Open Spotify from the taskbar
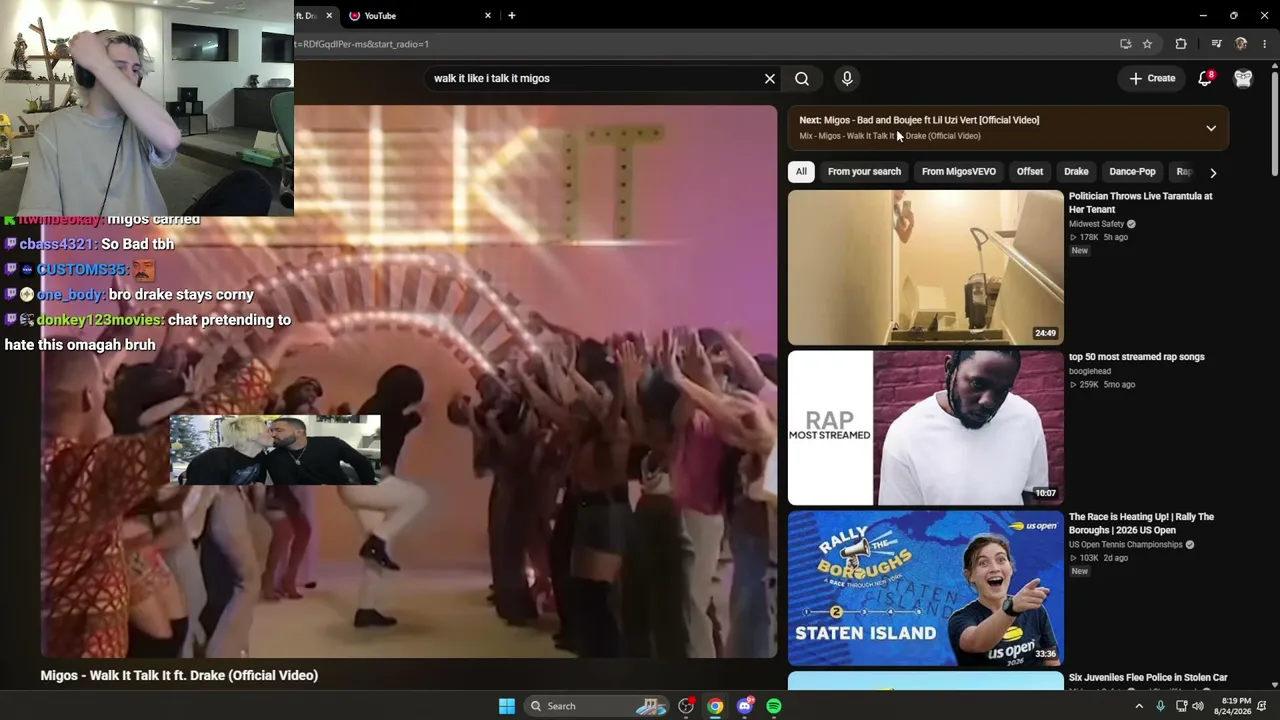The image size is (1280, 720). (x=774, y=706)
